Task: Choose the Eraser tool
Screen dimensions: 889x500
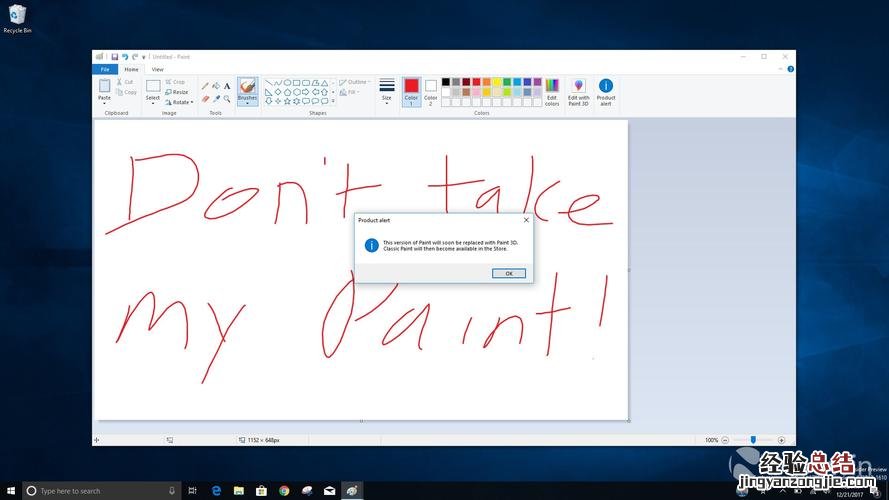Action: click(205, 99)
